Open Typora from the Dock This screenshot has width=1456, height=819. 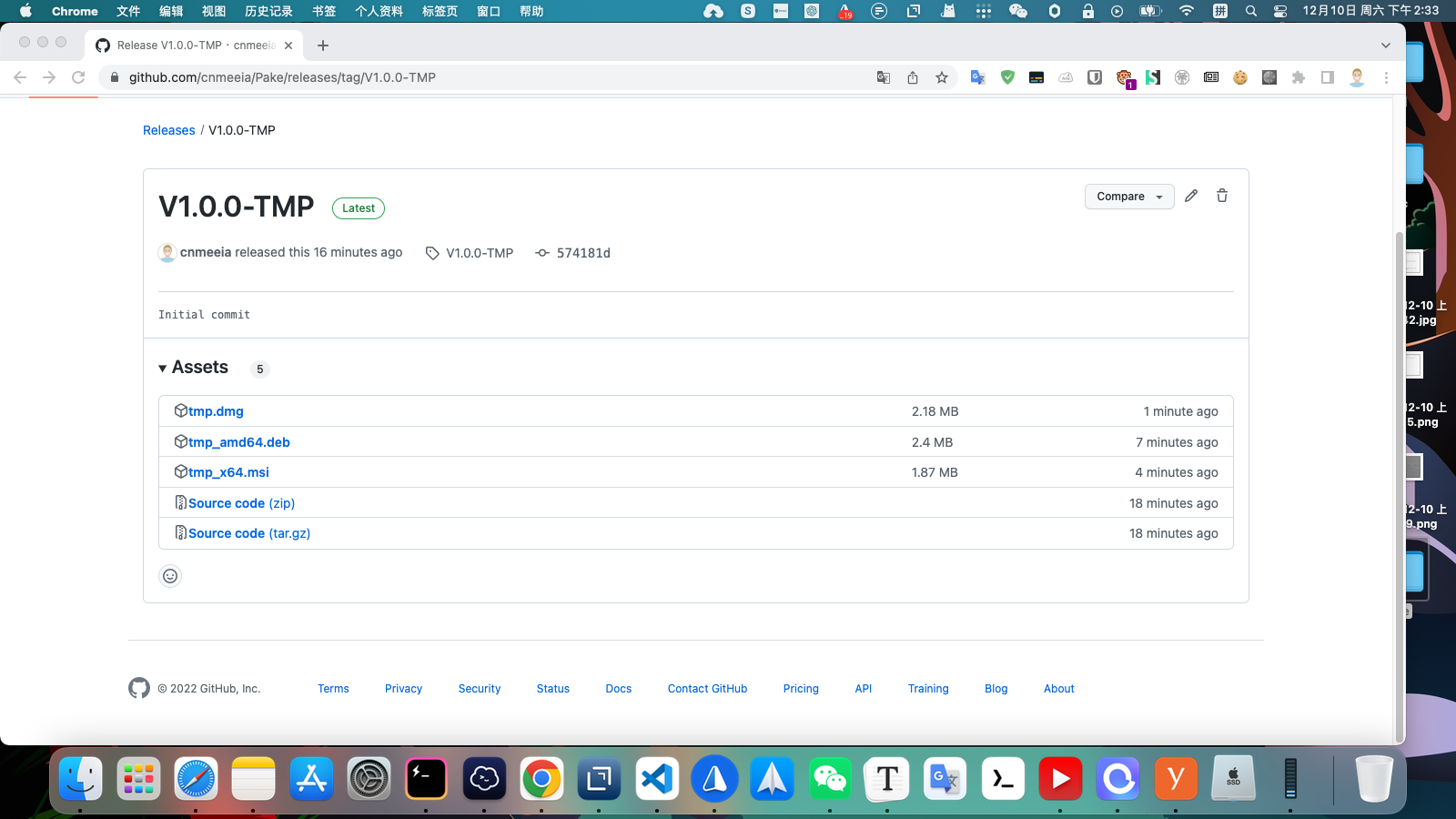pyautogui.click(x=887, y=779)
